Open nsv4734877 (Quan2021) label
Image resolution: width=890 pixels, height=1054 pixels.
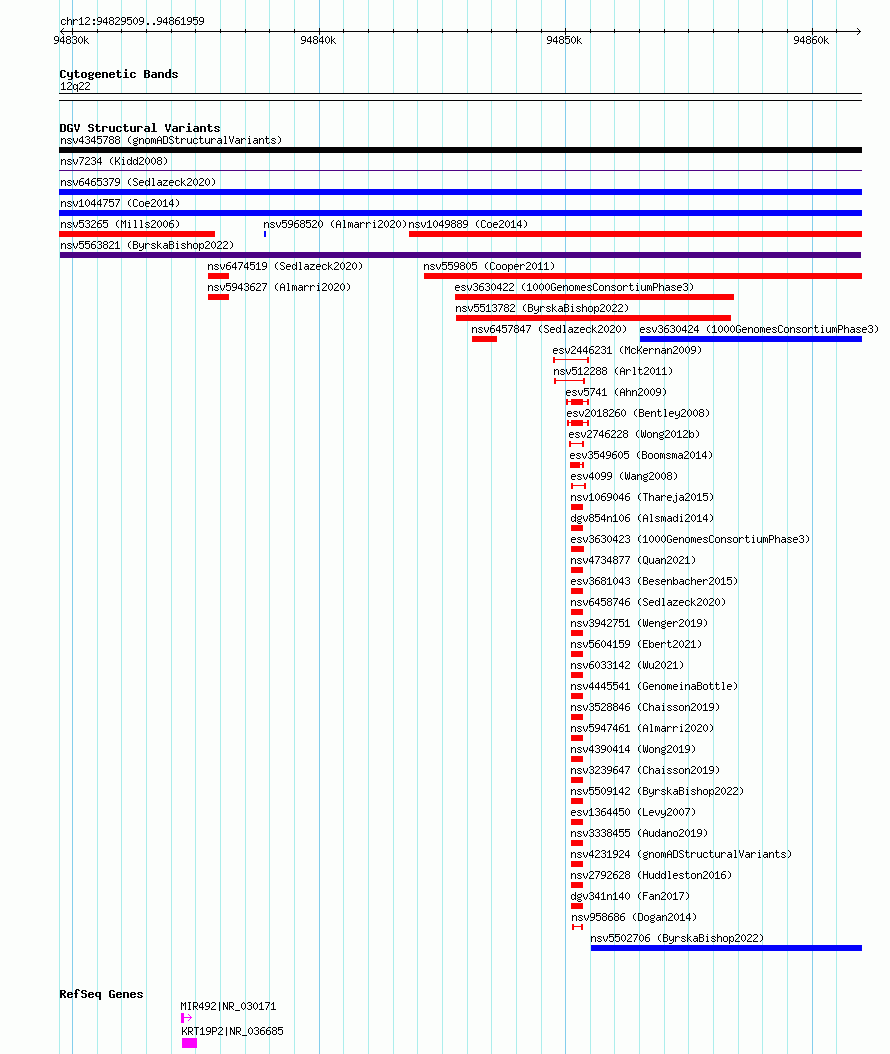(633, 560)
